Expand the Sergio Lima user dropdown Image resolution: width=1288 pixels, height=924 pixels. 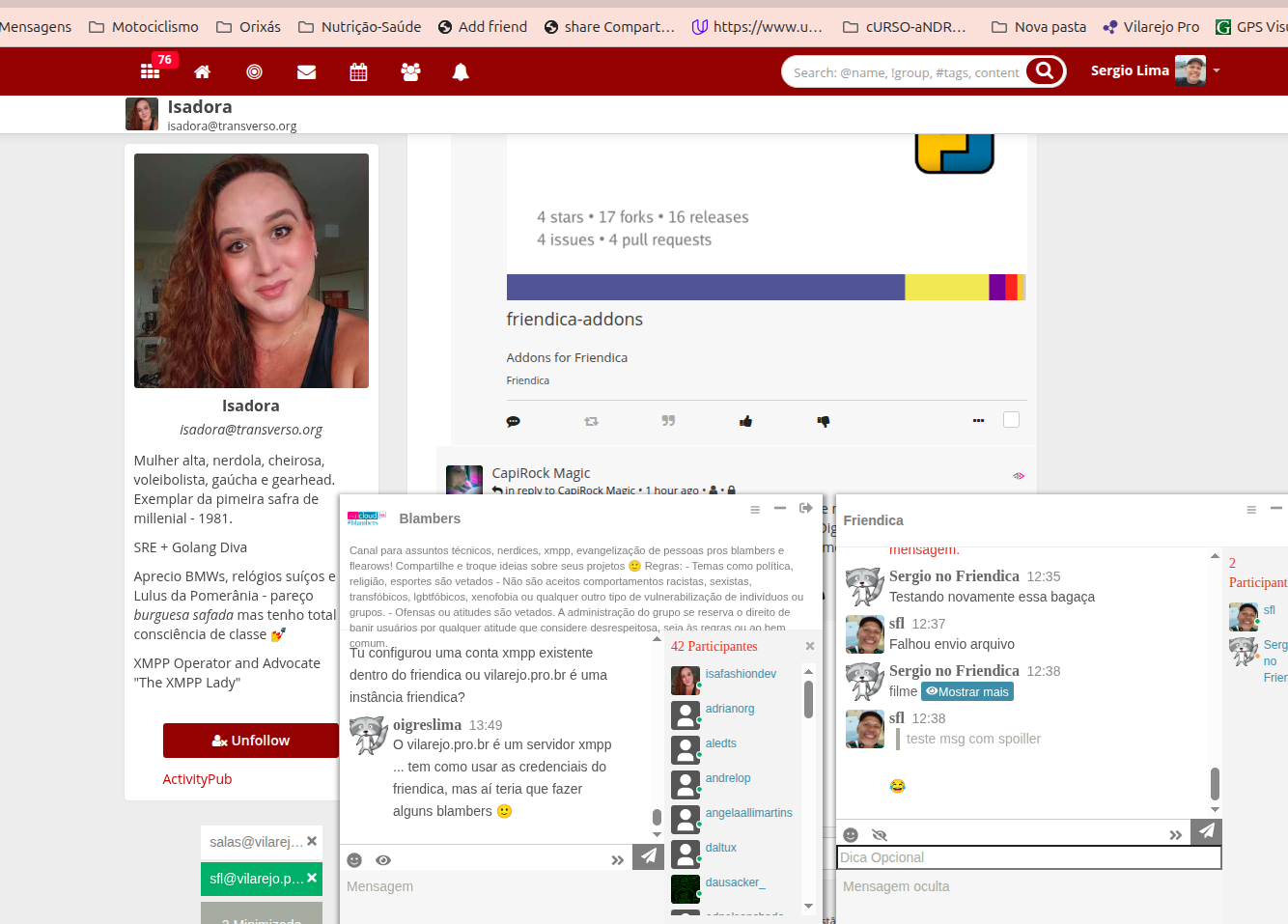(1217, 70)
